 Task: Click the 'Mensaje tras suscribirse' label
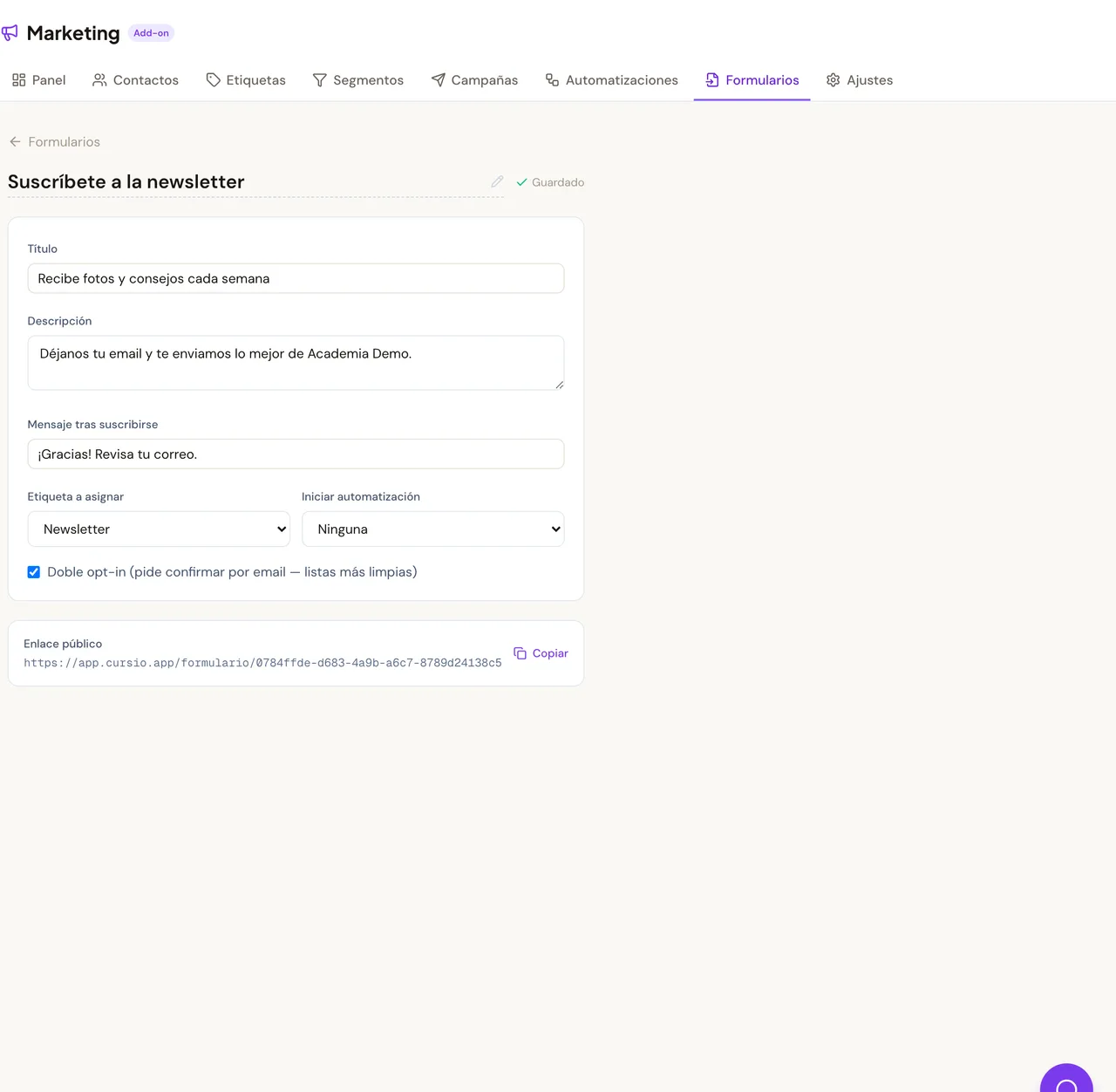coord(92,424)
